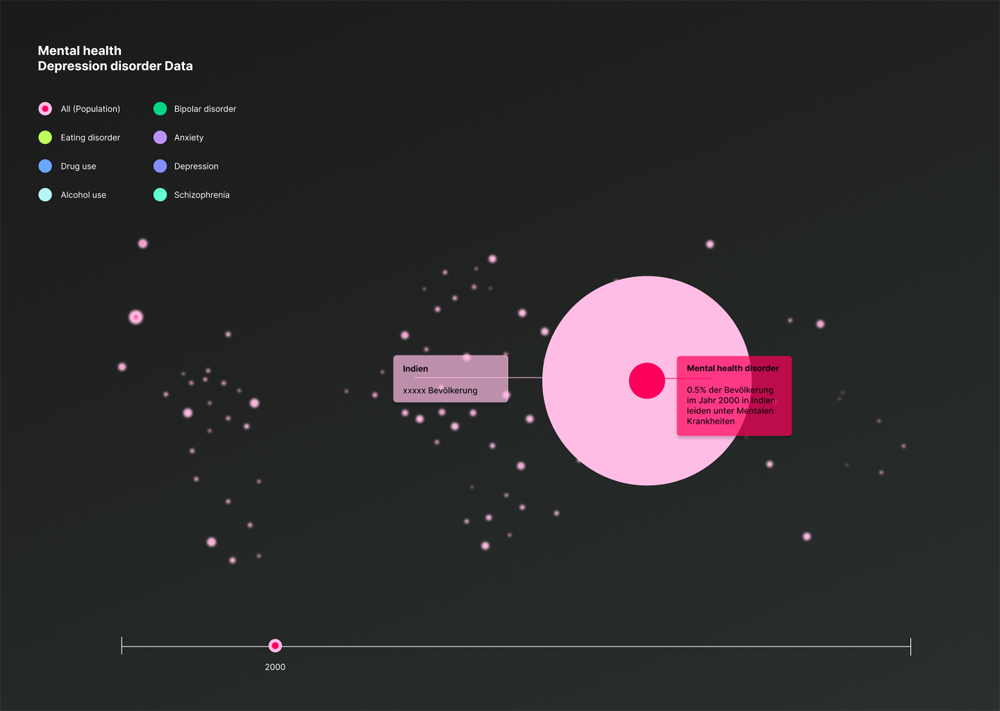Image resolution: width=1000 pixels, height=711 pixels.
Task: Click the Schizophrenia legend label
Action: click(201, 195)
